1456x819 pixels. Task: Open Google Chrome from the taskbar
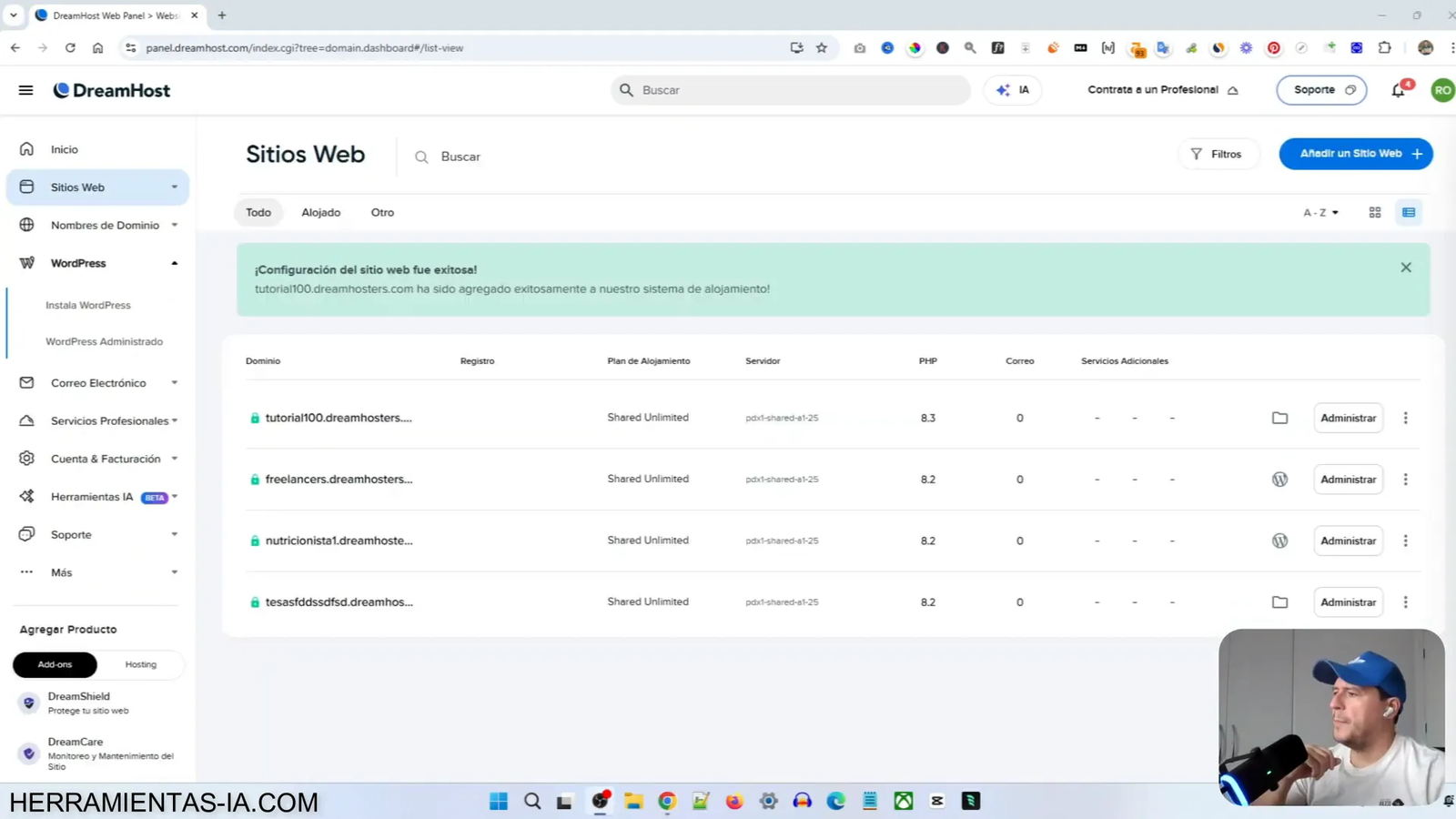[x=666, y=801]
